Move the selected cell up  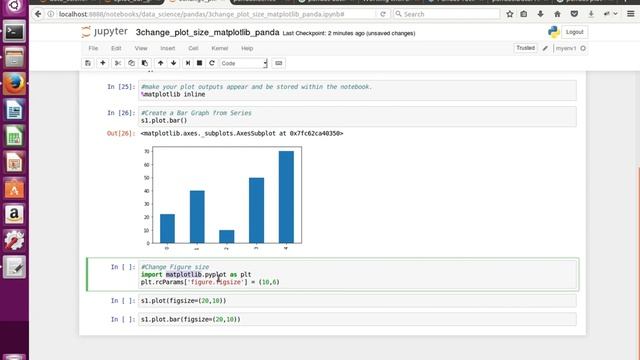160,63
